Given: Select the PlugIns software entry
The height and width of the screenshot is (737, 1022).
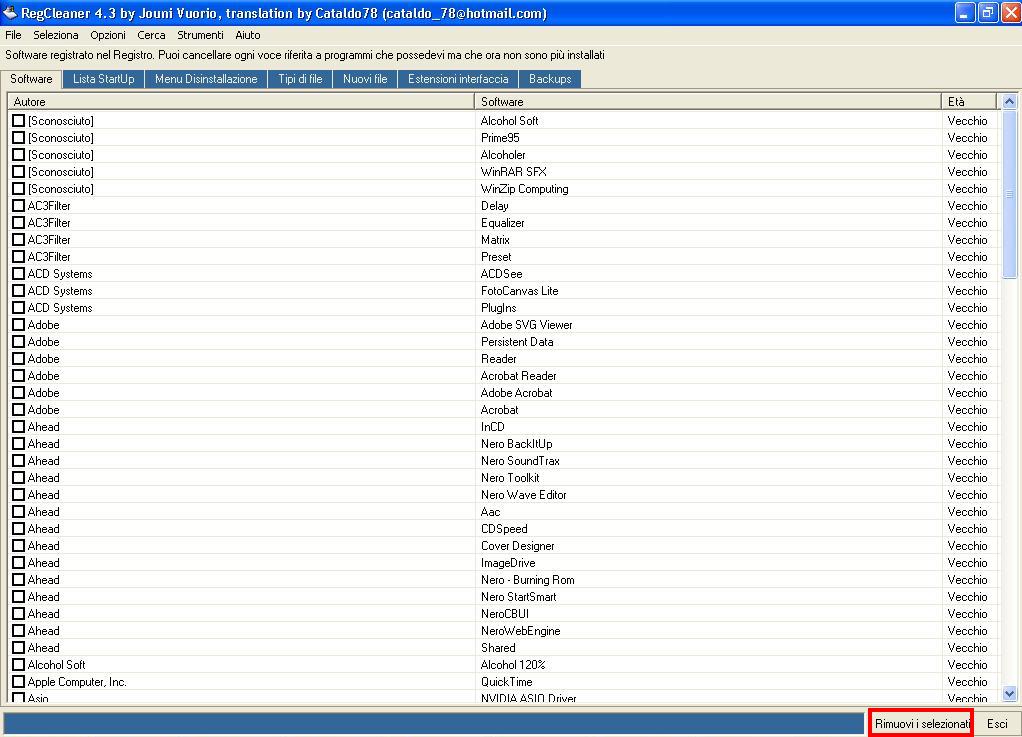Looking at the screenshot, I should pyautogui.click(x=498, y=308).
